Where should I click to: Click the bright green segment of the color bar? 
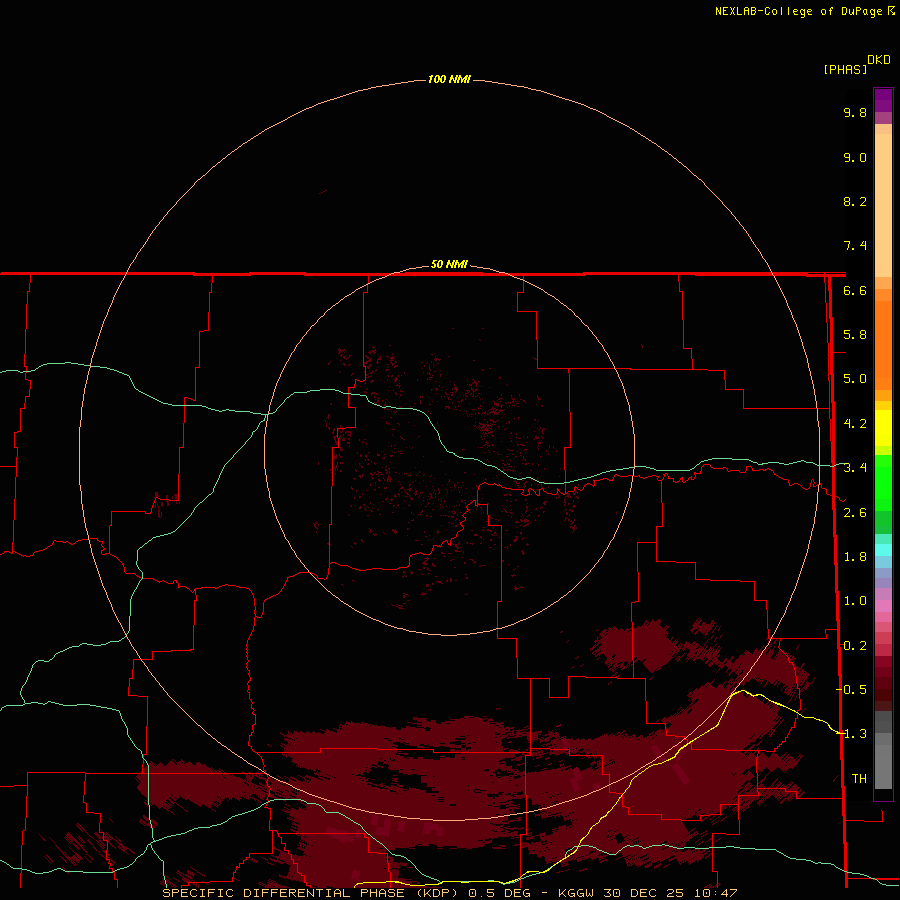tap(883, 482)
